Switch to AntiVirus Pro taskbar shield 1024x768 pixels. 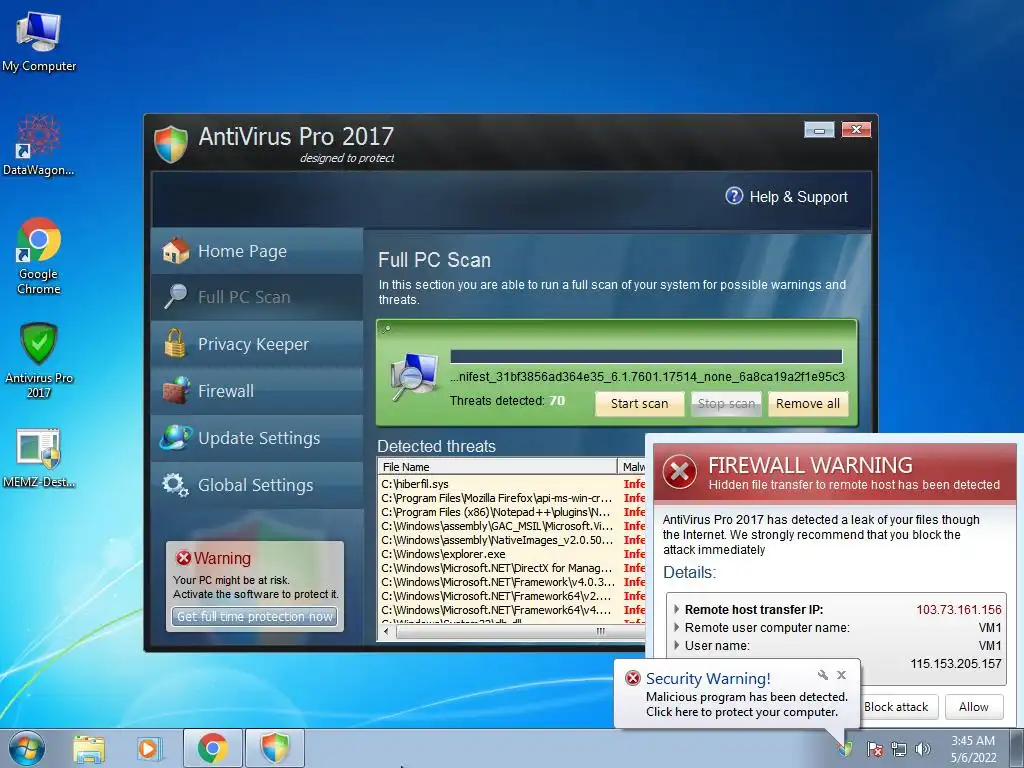click(275, 748)
